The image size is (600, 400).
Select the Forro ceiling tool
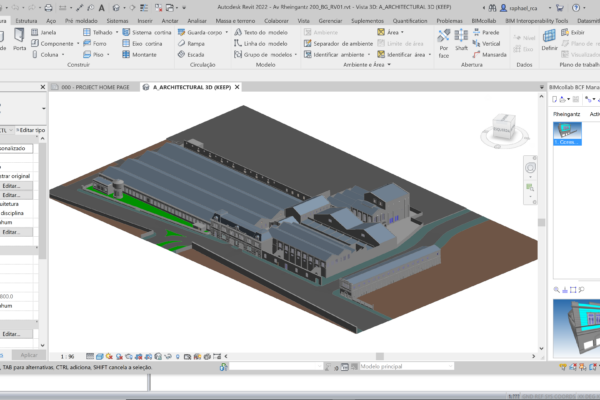tap(95, 44)
